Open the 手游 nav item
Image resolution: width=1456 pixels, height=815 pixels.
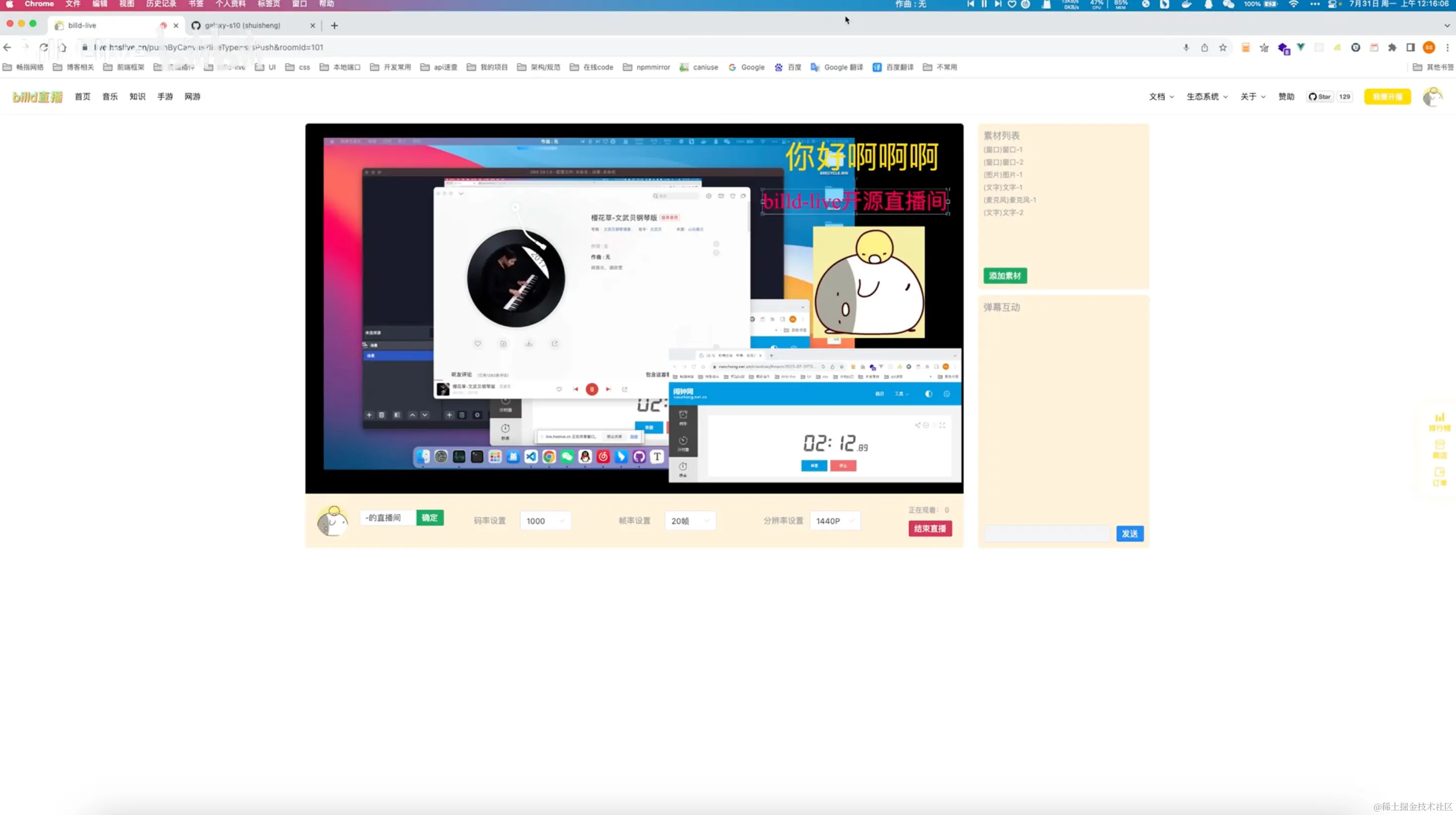tap(165, 97)
